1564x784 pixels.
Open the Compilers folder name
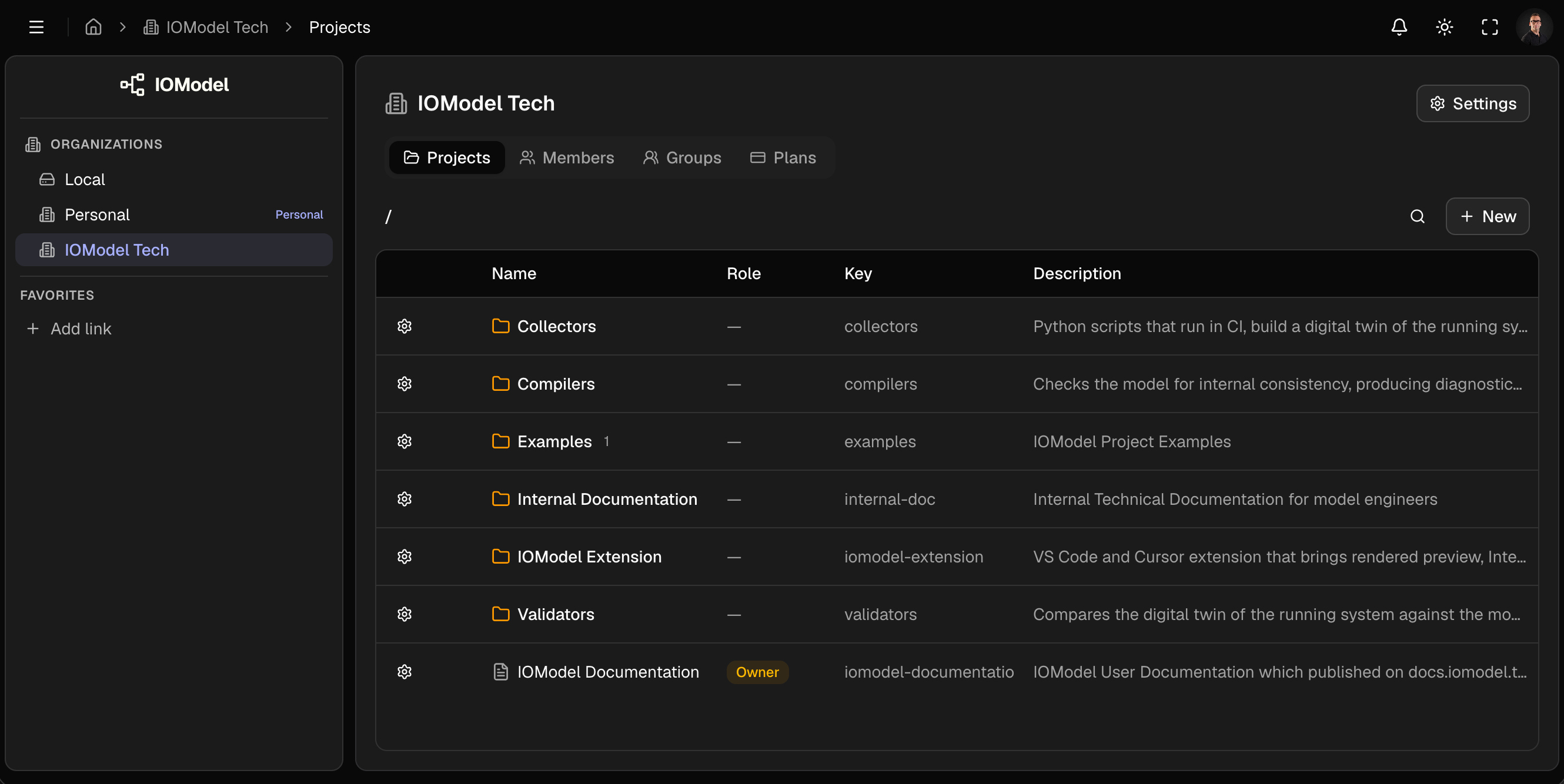coord(556,384)
